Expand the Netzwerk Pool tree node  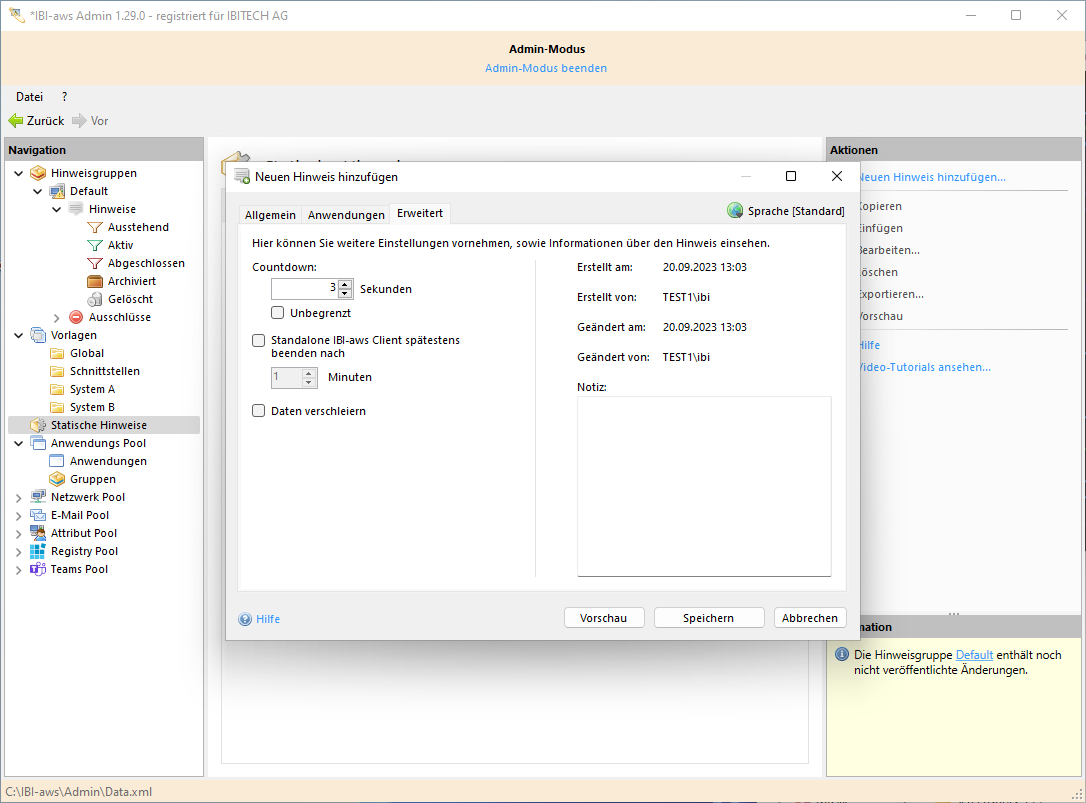(x=19, y=497)
